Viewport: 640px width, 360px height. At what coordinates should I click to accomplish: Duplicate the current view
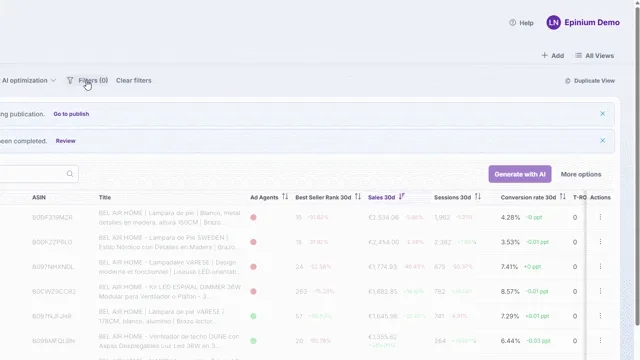click(x=590, y=81)
